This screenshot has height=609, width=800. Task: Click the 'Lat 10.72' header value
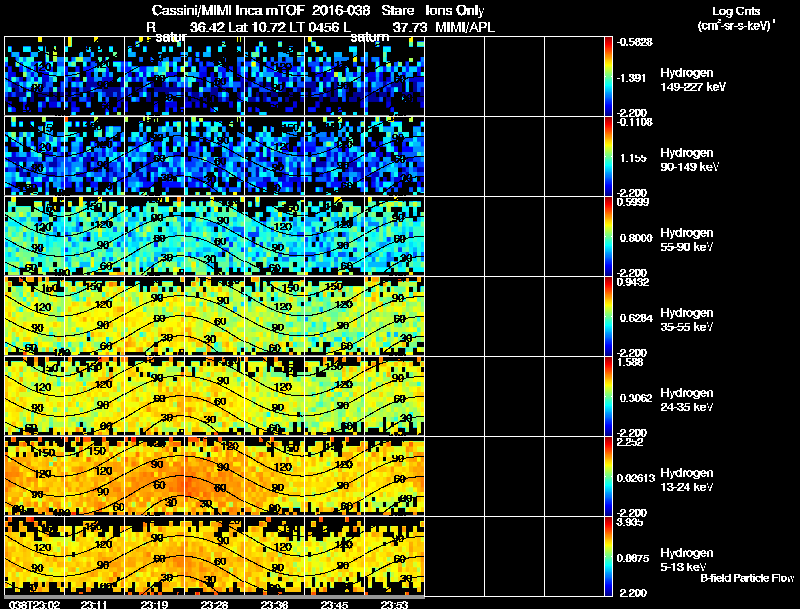click(x=256, y=27)
